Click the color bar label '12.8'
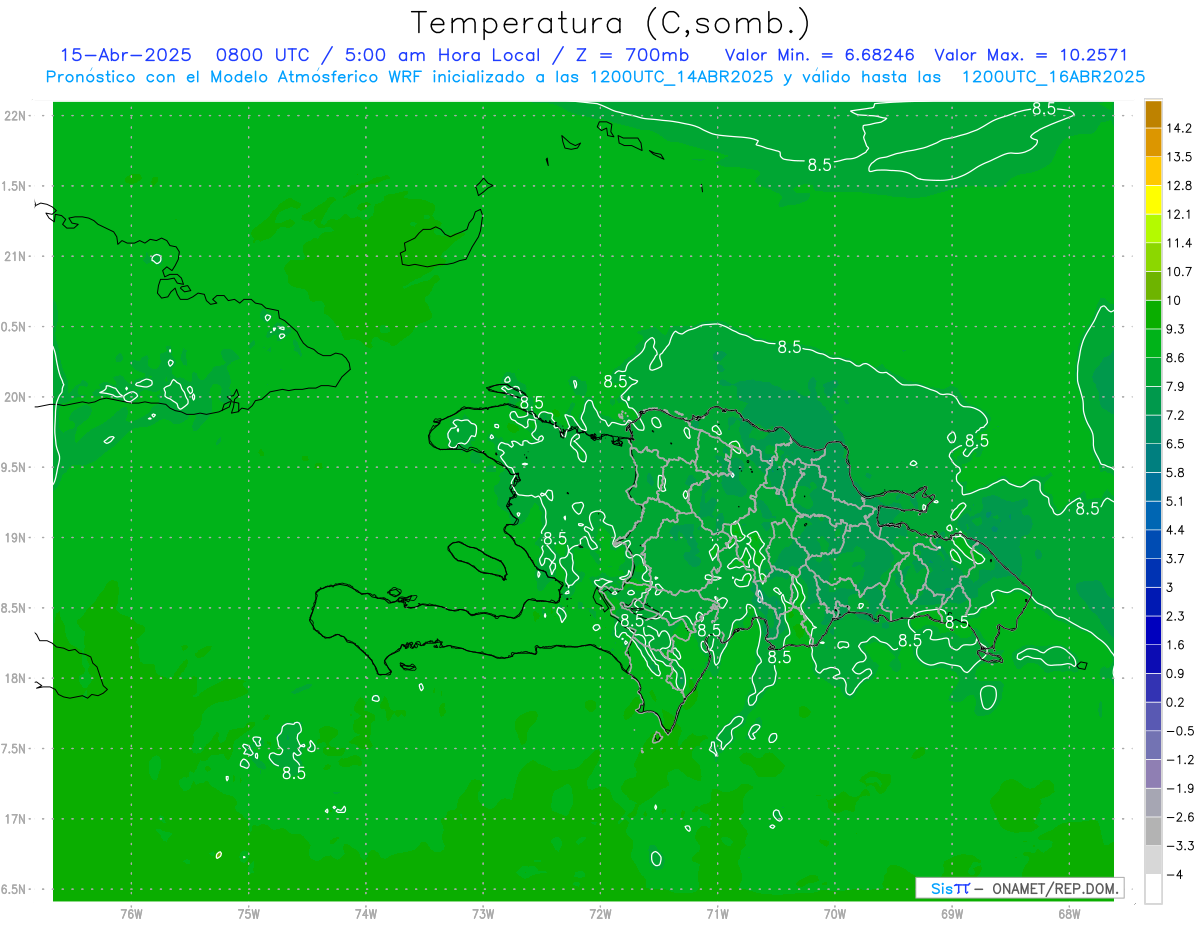 1180,186
